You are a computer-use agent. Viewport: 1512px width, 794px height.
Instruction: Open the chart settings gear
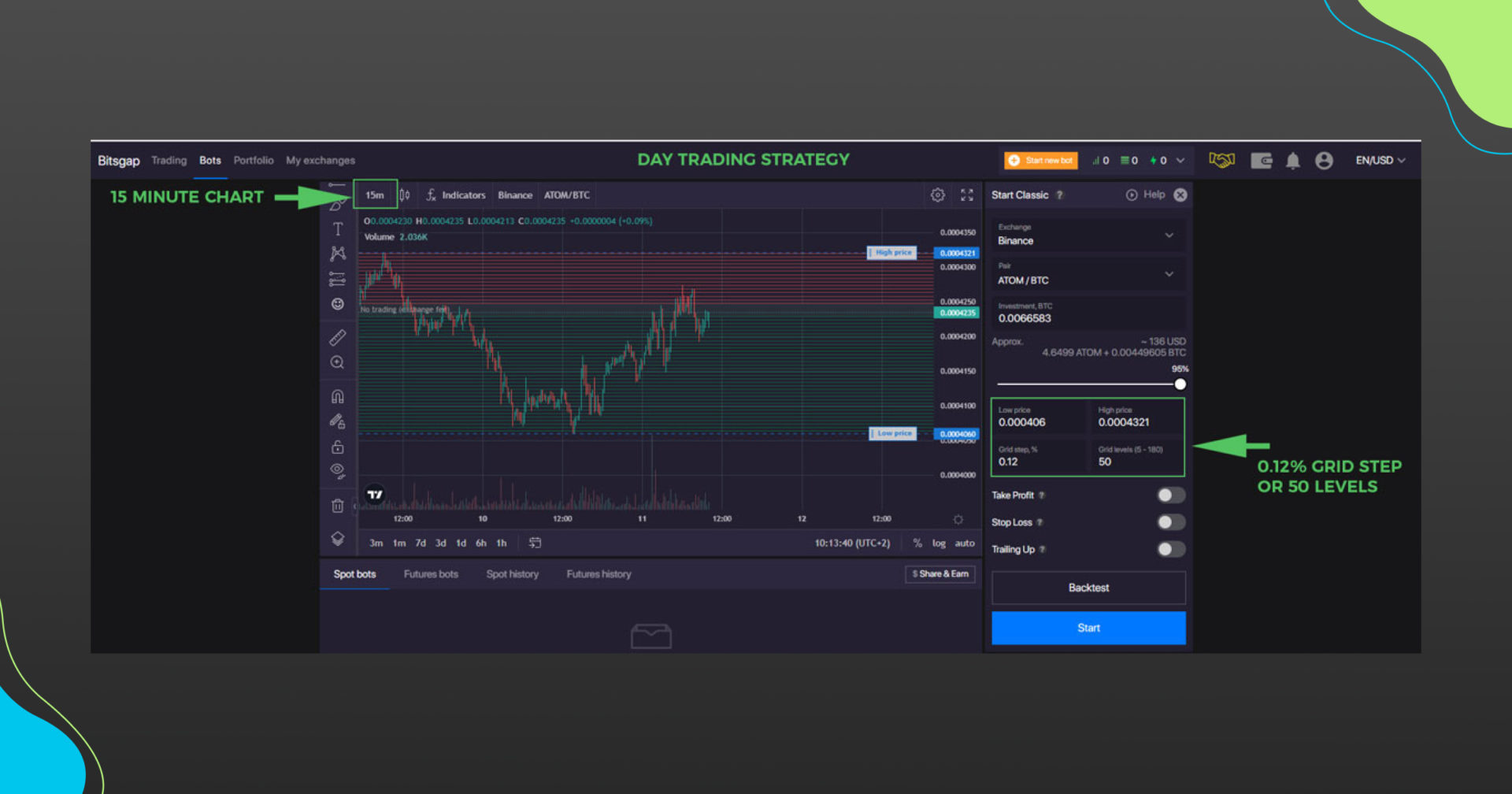pos(937,195)
